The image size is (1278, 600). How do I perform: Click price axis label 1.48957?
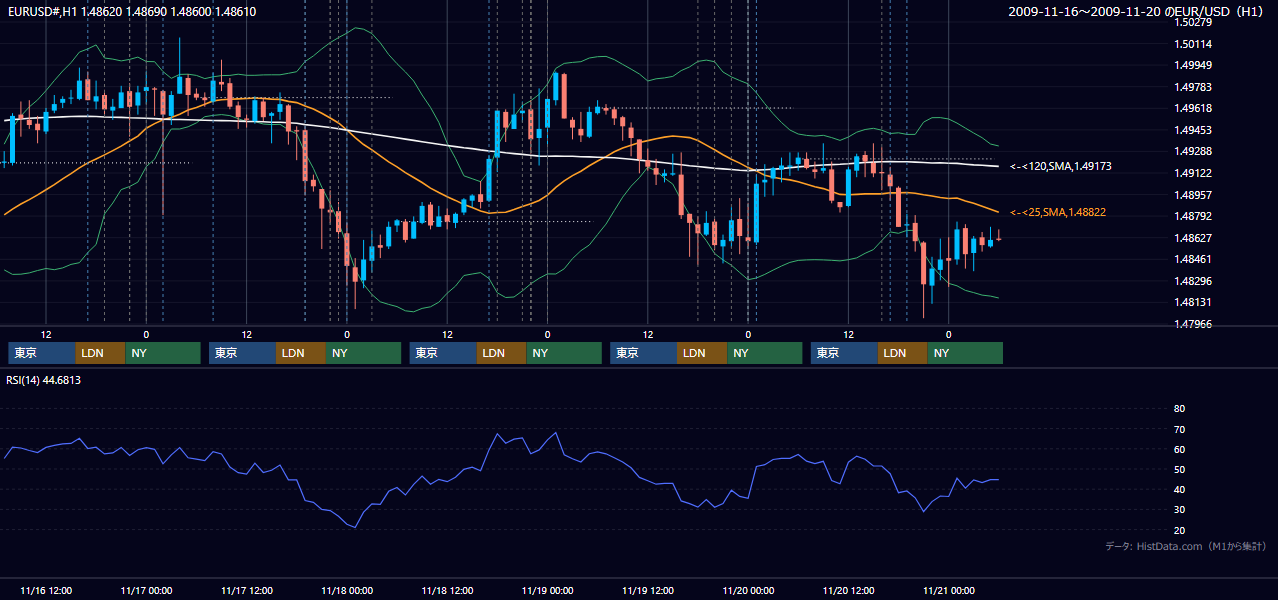[x=1193, y=195]
